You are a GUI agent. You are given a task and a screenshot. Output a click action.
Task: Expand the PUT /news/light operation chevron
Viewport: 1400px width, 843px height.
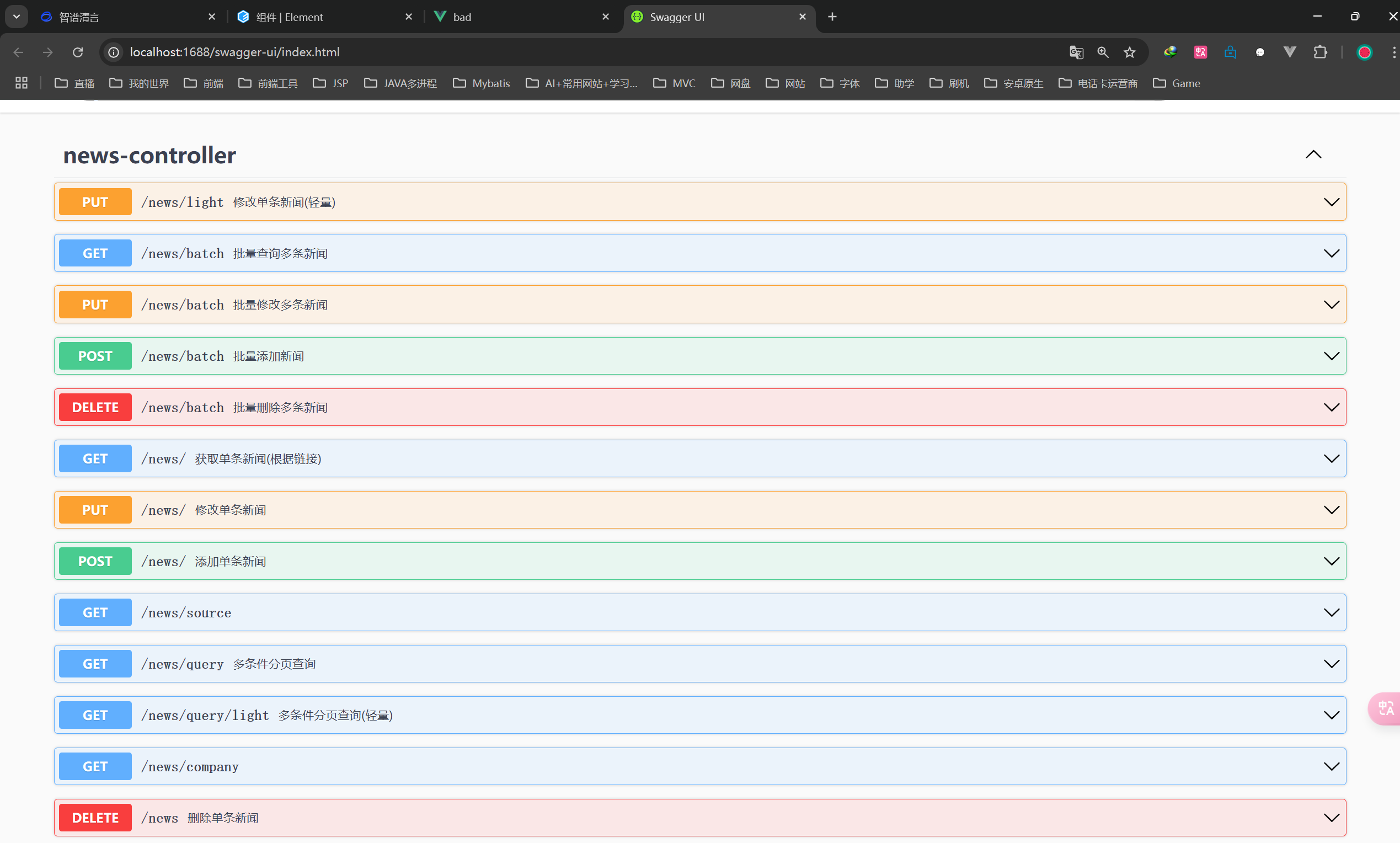[1331, 202]
